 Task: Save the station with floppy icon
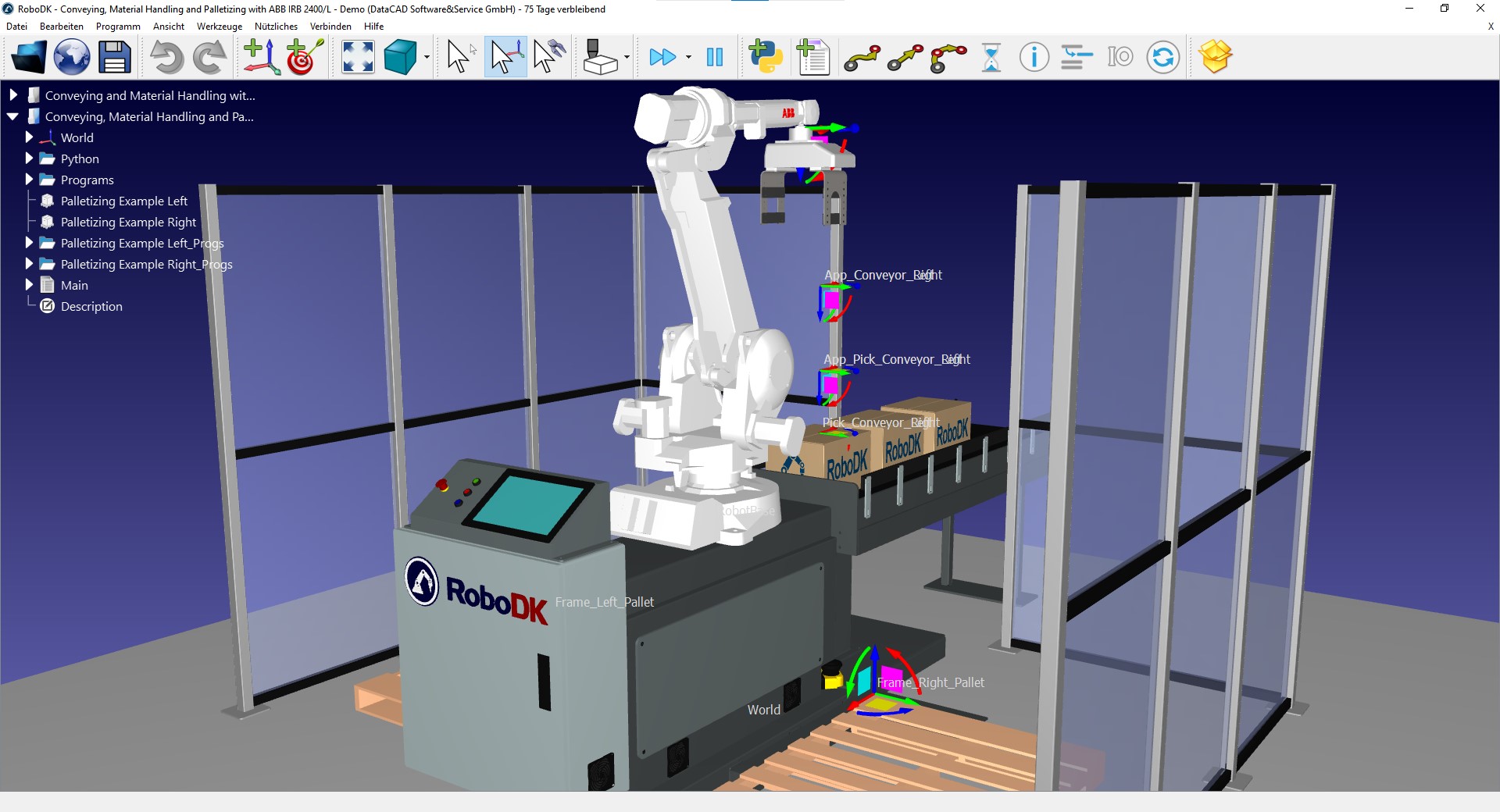[x=115, y=57]
